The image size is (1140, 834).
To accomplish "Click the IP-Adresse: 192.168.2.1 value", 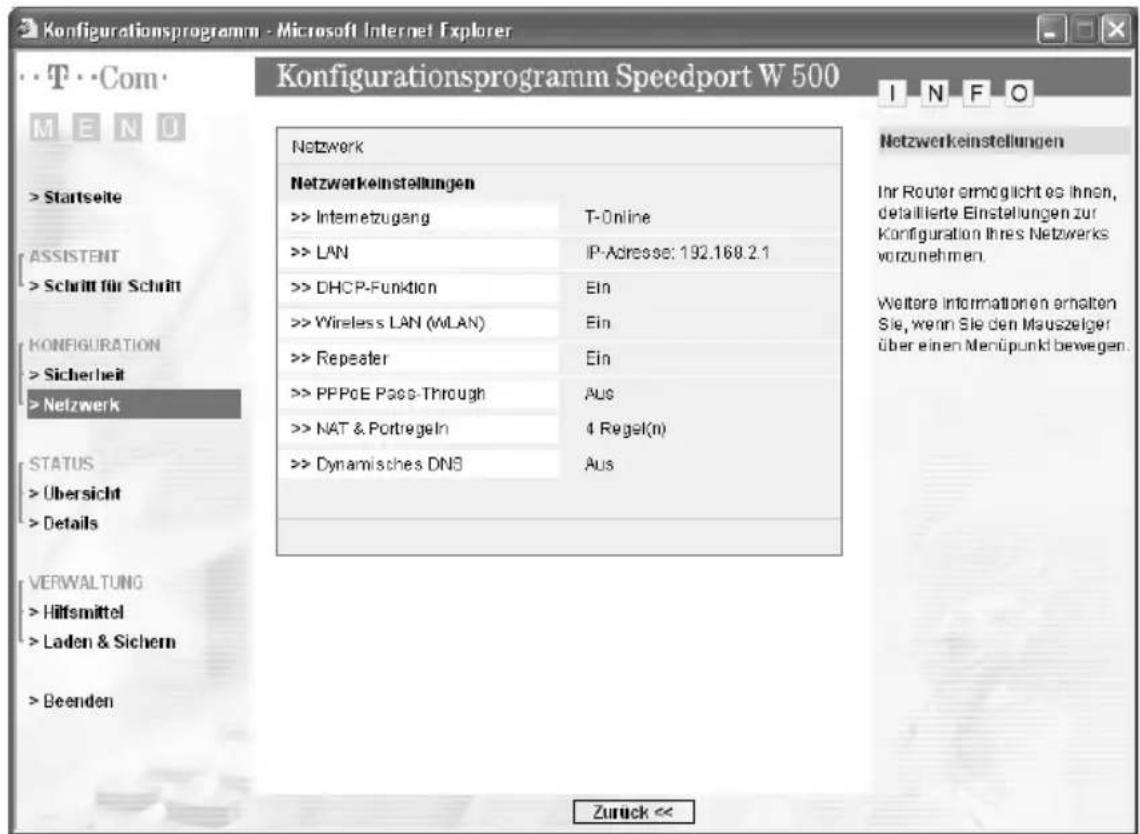I will tap(678, 252).
